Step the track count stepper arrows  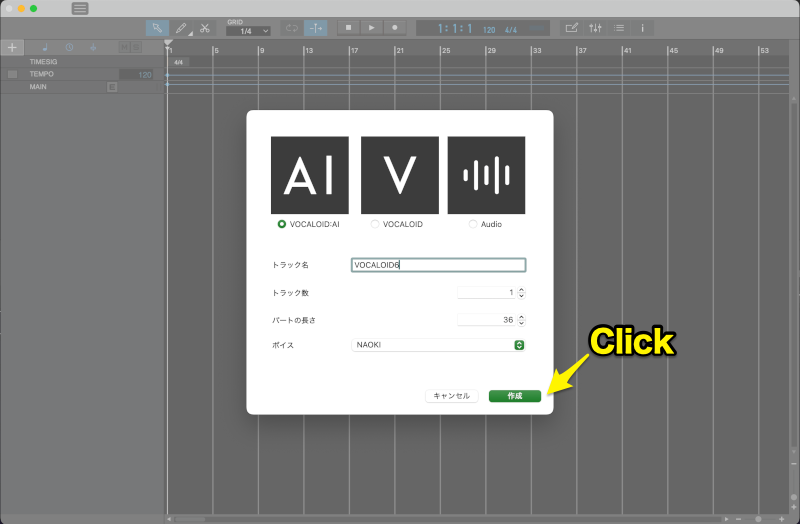pos(521,292)
